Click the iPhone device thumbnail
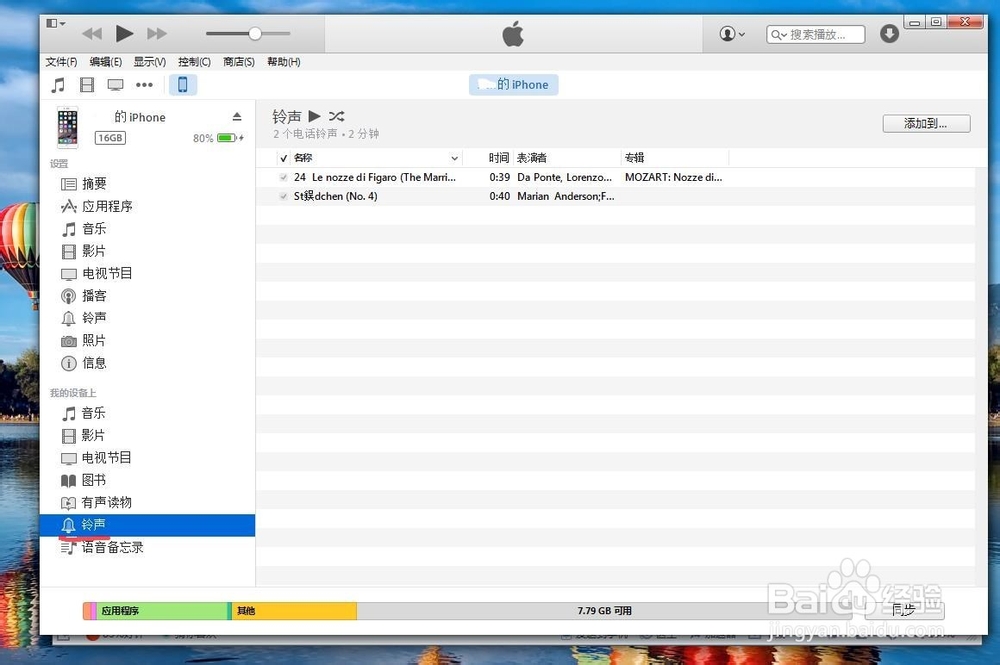This screenshot has height=665, width=1000. point(68,127)
